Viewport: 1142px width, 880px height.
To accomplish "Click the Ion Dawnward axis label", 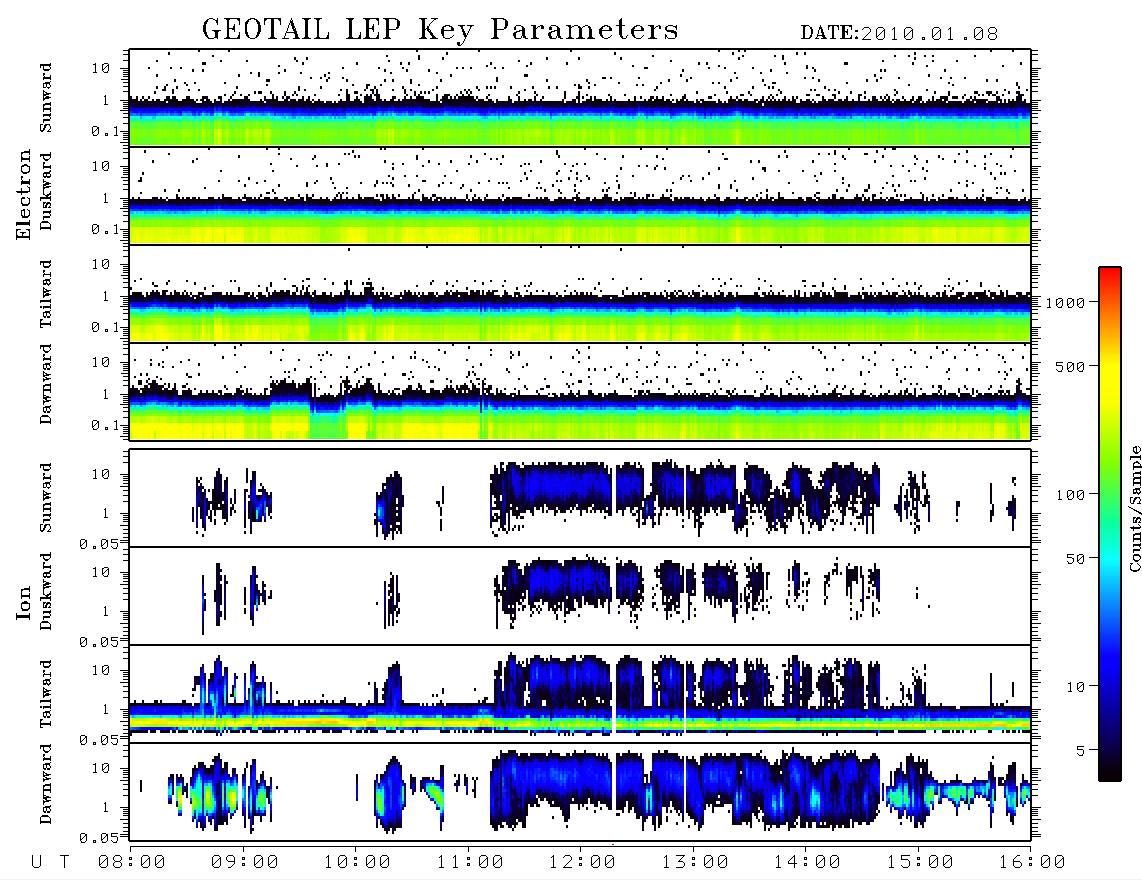I will (45, 784).
